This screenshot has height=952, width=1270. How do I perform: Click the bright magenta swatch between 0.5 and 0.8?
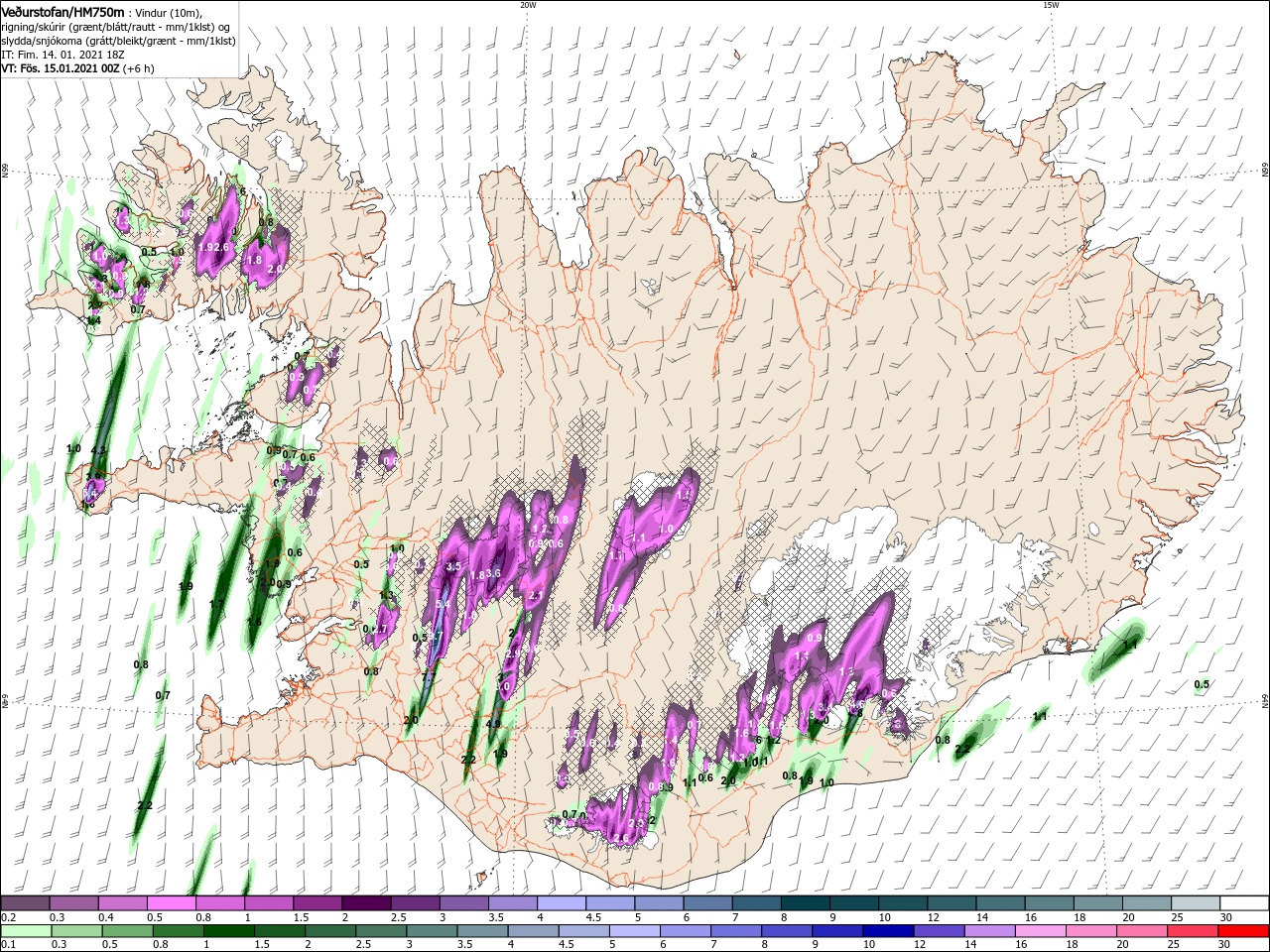(x=171, y=903)
